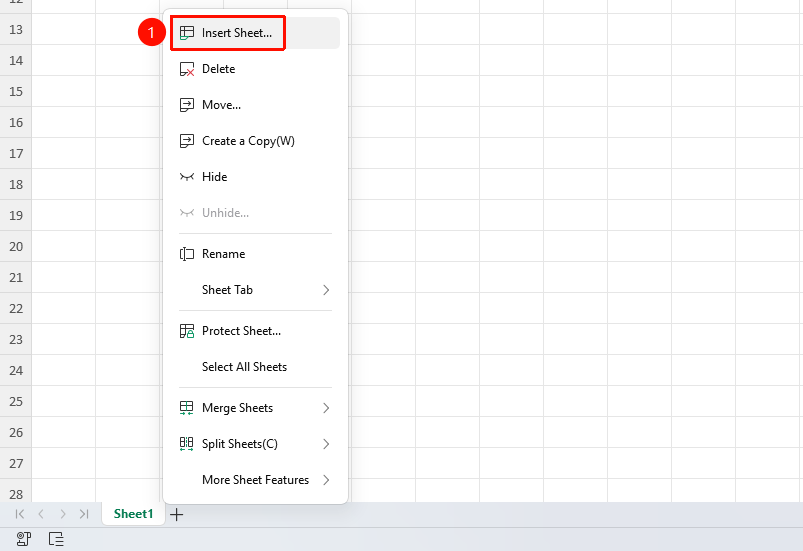Choose Insert Sheet from the context menu
This screenshot has height=551, width=803.
click(x=255, y=33)
